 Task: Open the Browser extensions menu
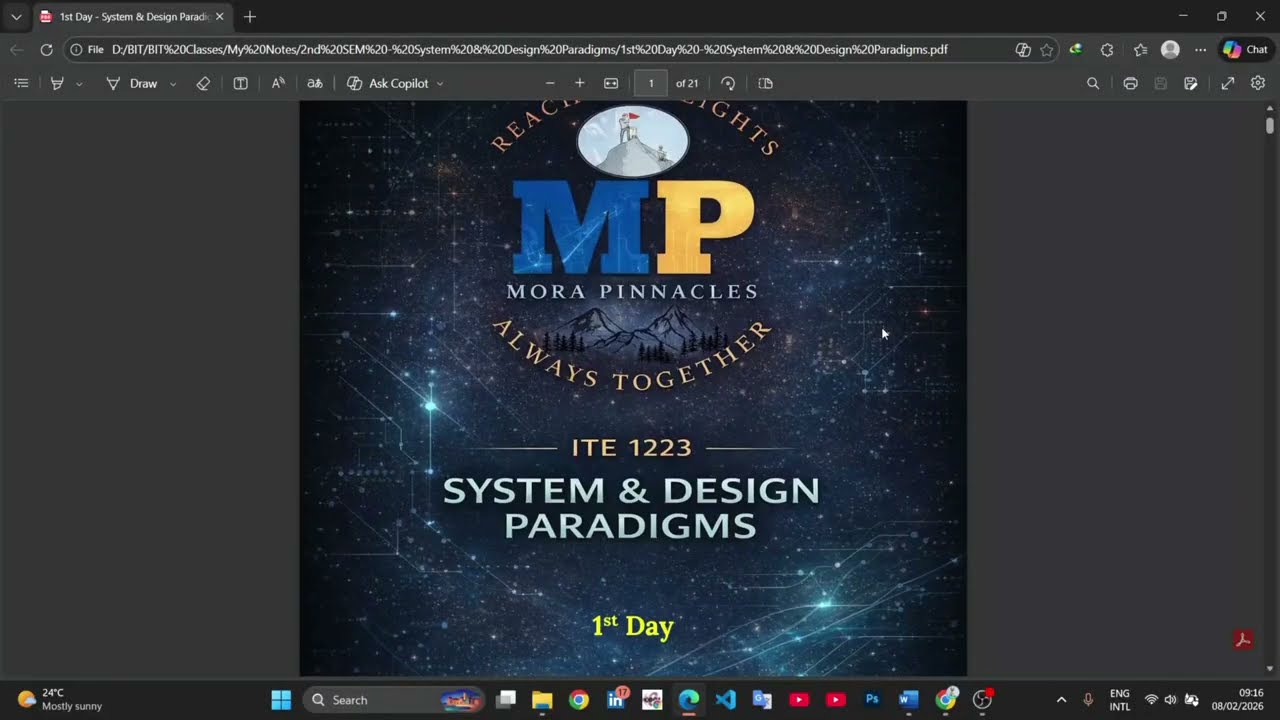[1107, 49]
